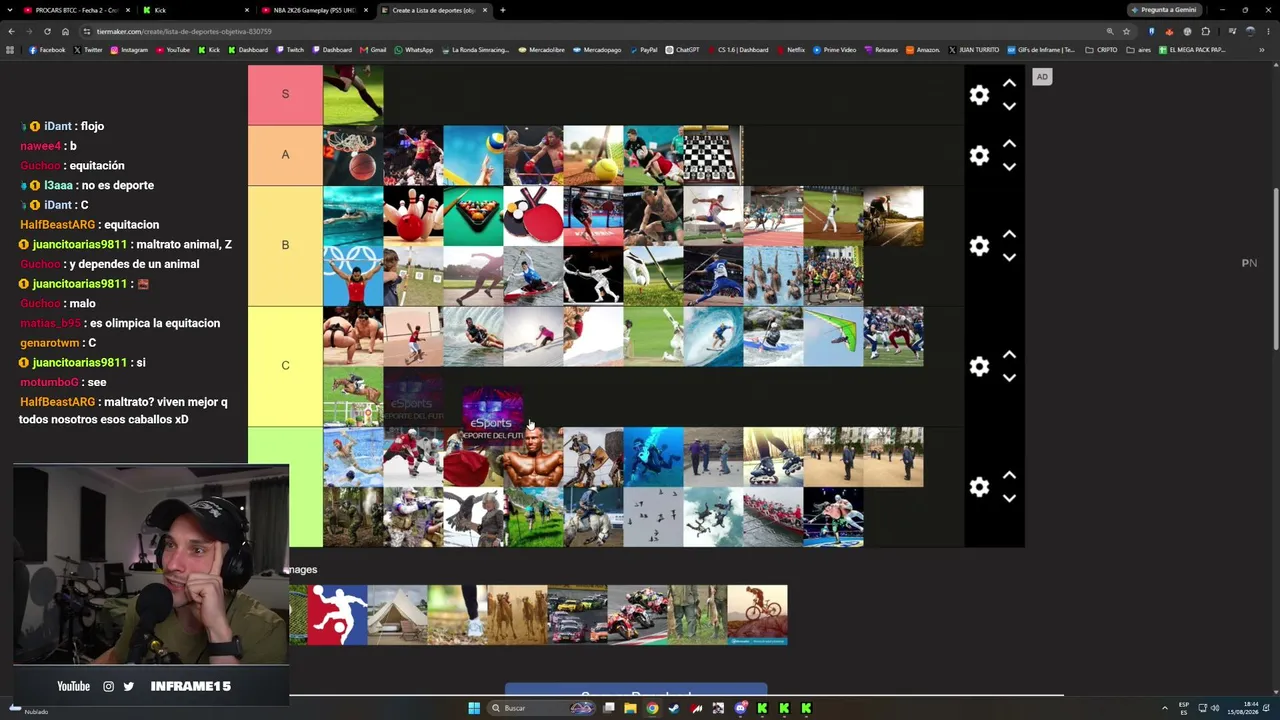Select the chess board image in A tier
Viewport: 1280px width, 720px height.
713,156
